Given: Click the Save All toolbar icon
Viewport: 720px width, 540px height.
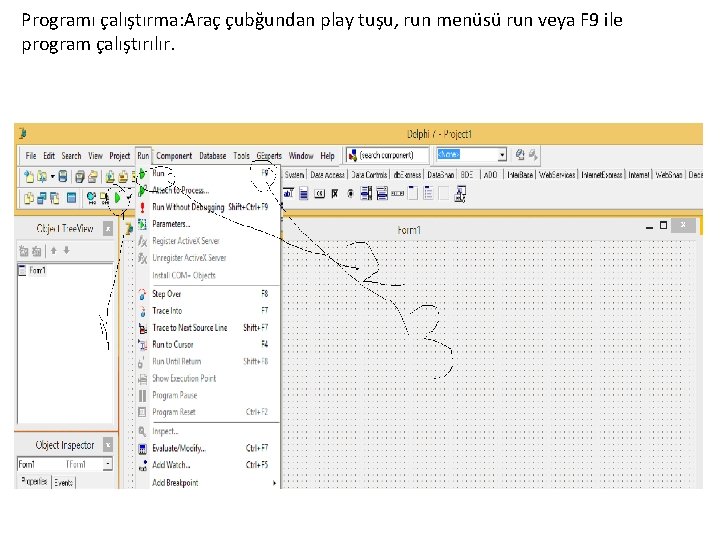Looking at the screenshot, I should click(x=80, y=177).
